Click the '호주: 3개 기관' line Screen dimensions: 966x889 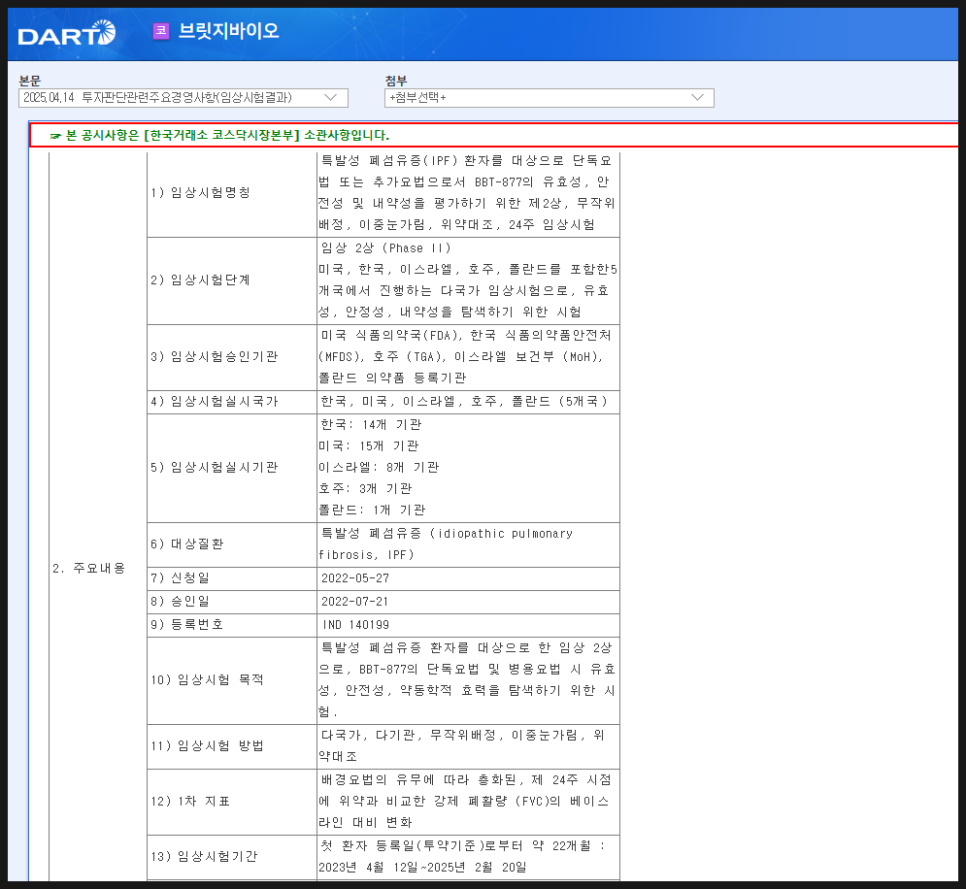[365, 489]
